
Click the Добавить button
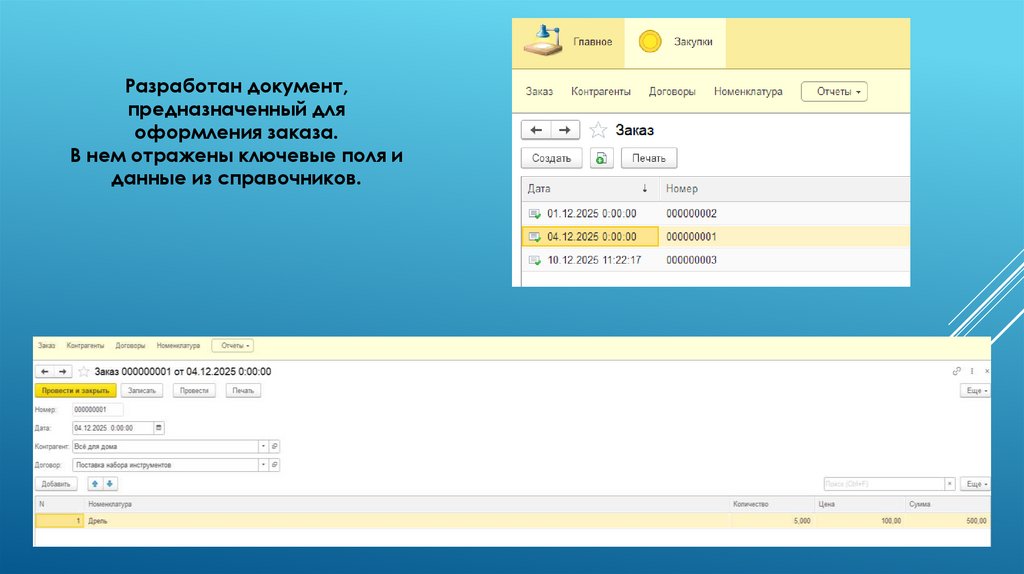56,484
